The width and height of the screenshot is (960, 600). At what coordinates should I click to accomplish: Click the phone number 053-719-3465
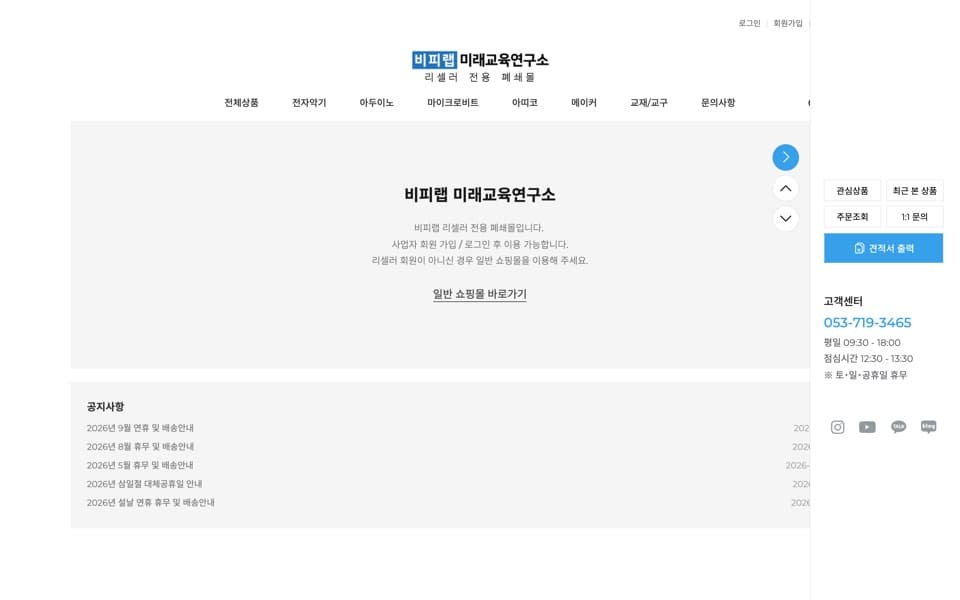[x=867, y=323]
